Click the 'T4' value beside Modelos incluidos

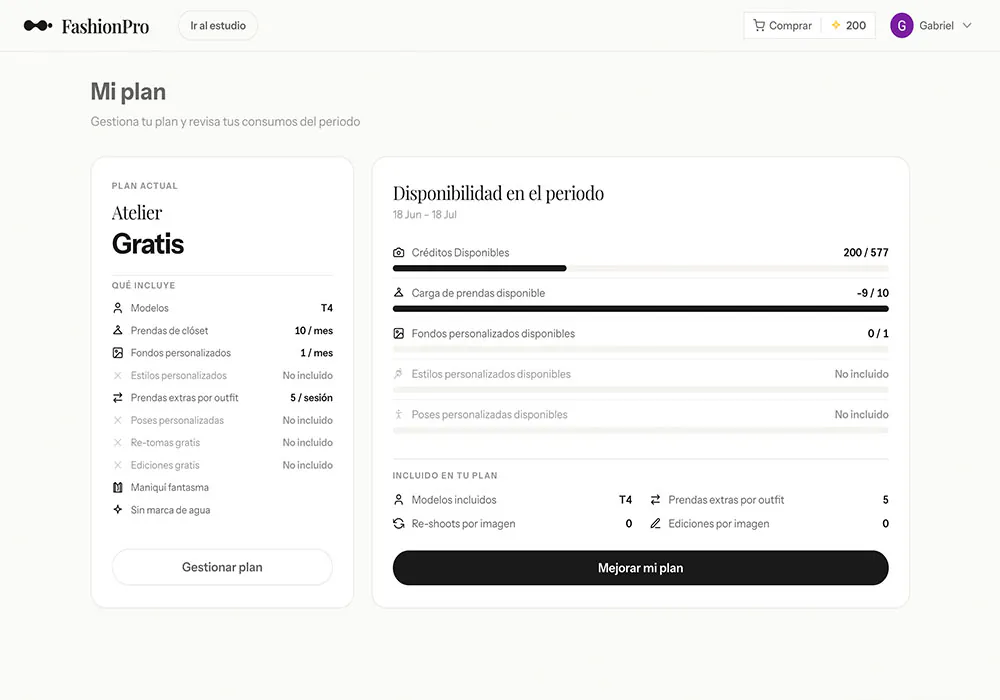[x=625, y=500]
